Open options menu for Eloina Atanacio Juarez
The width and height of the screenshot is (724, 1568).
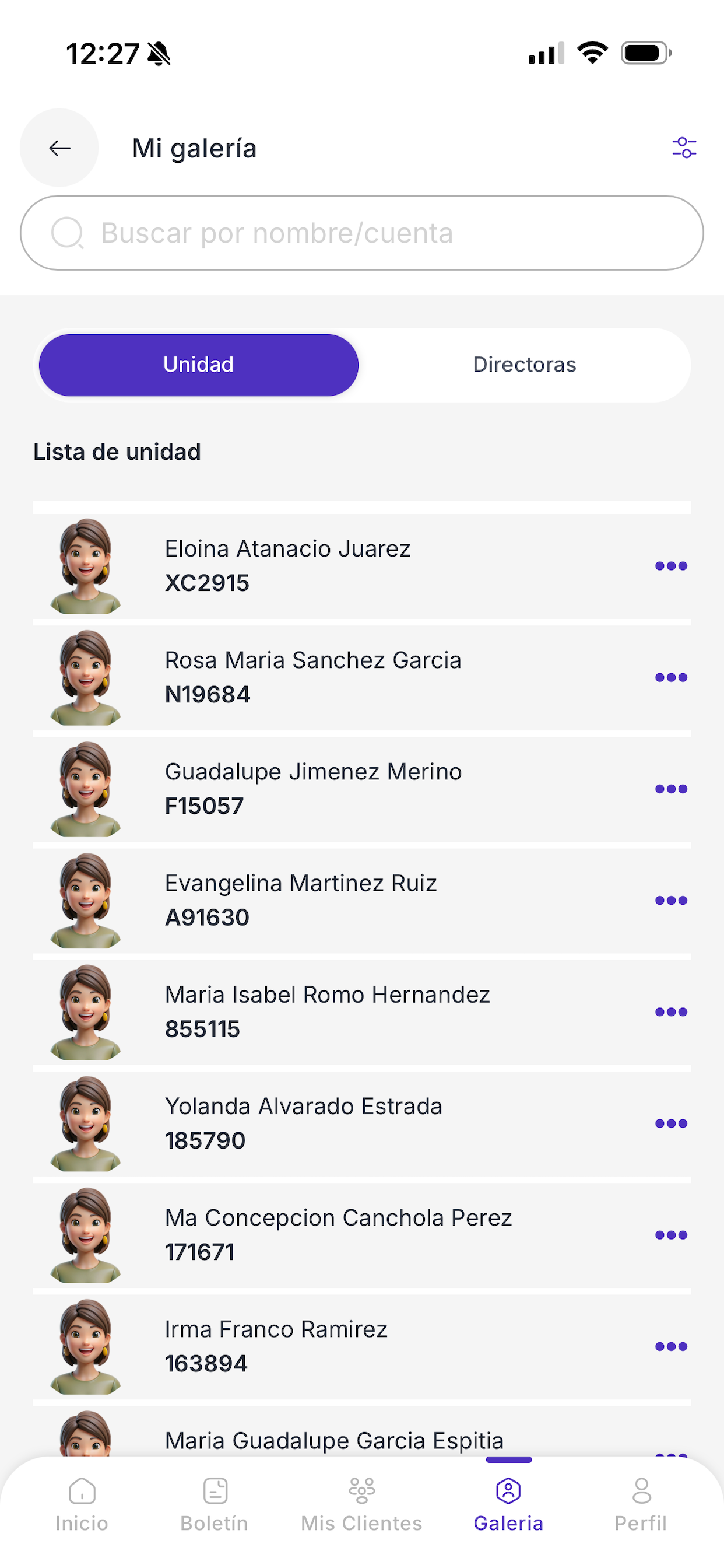coord(671,566)
